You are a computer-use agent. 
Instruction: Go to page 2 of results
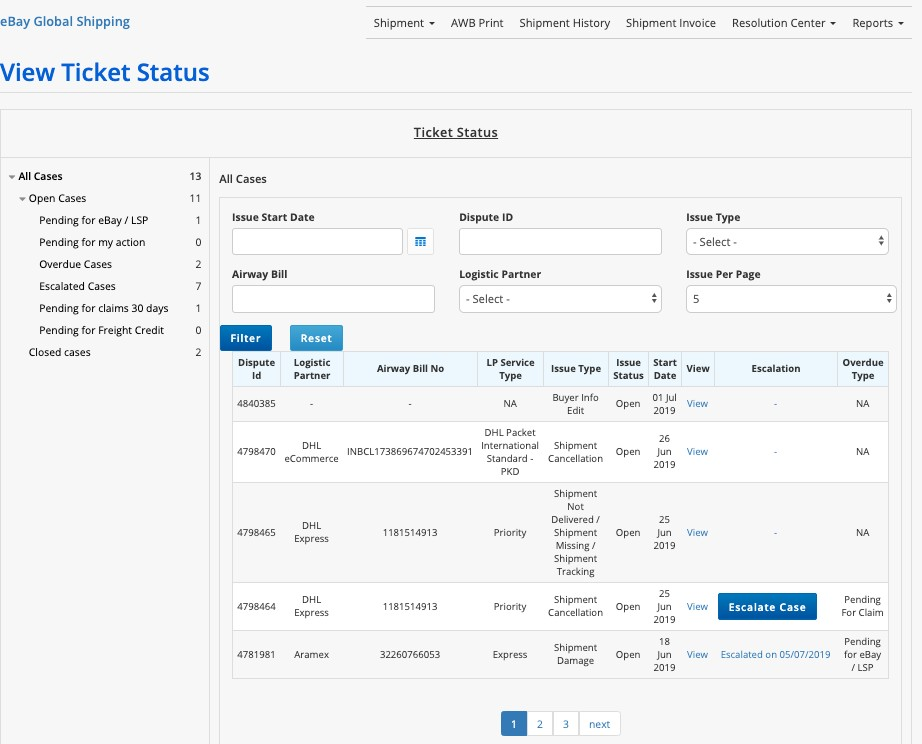[540, 724]
